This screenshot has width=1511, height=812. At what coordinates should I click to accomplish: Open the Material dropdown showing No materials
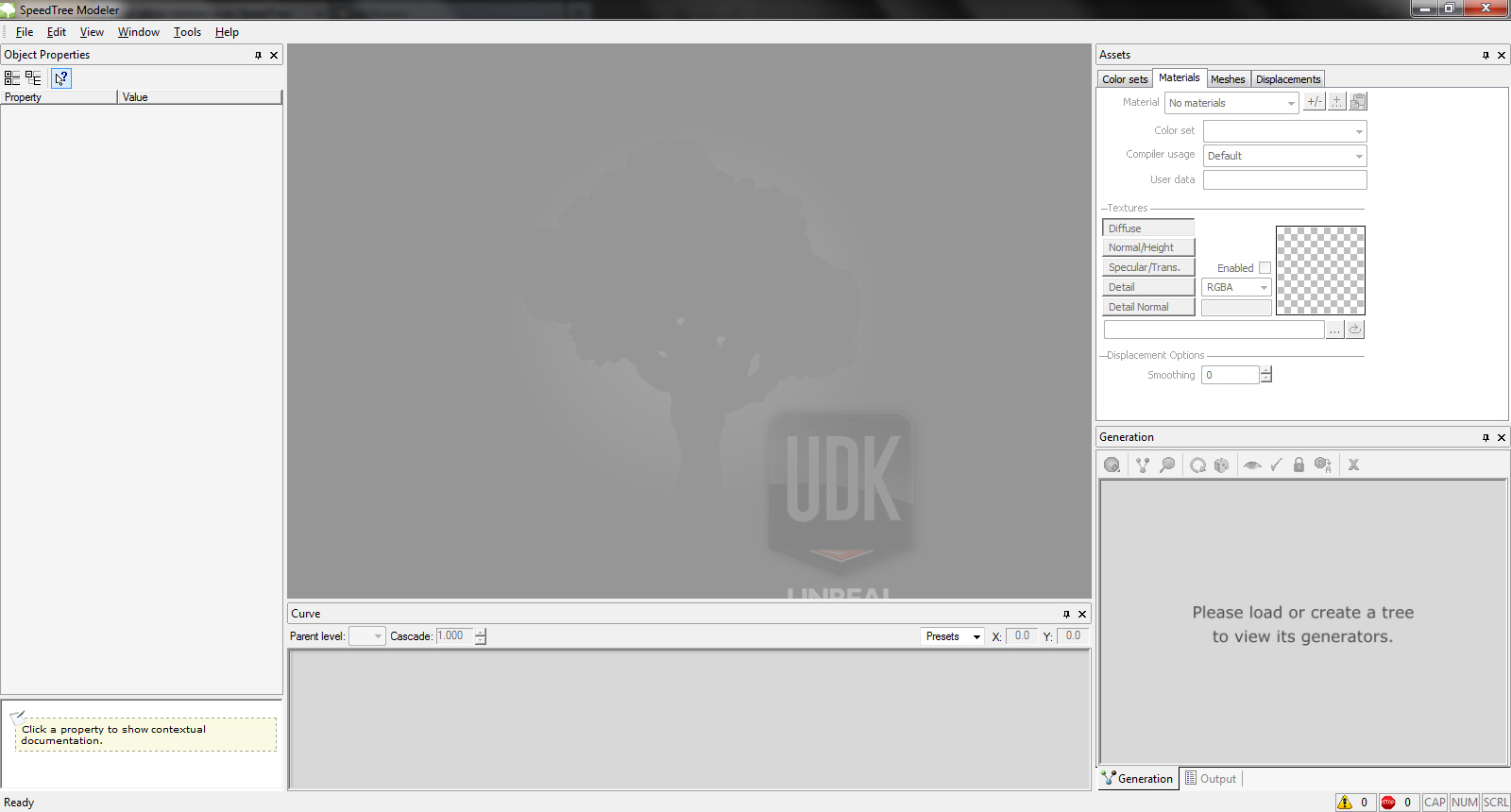1231,103
